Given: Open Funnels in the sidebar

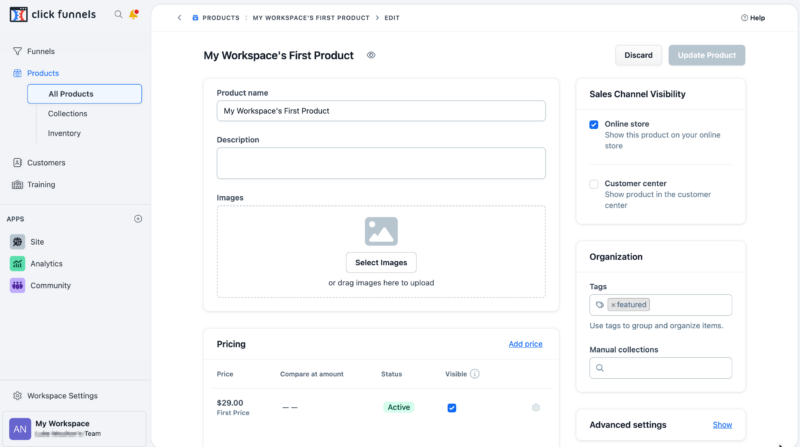Looking at the screenshot, I should [x=41, y=51].
